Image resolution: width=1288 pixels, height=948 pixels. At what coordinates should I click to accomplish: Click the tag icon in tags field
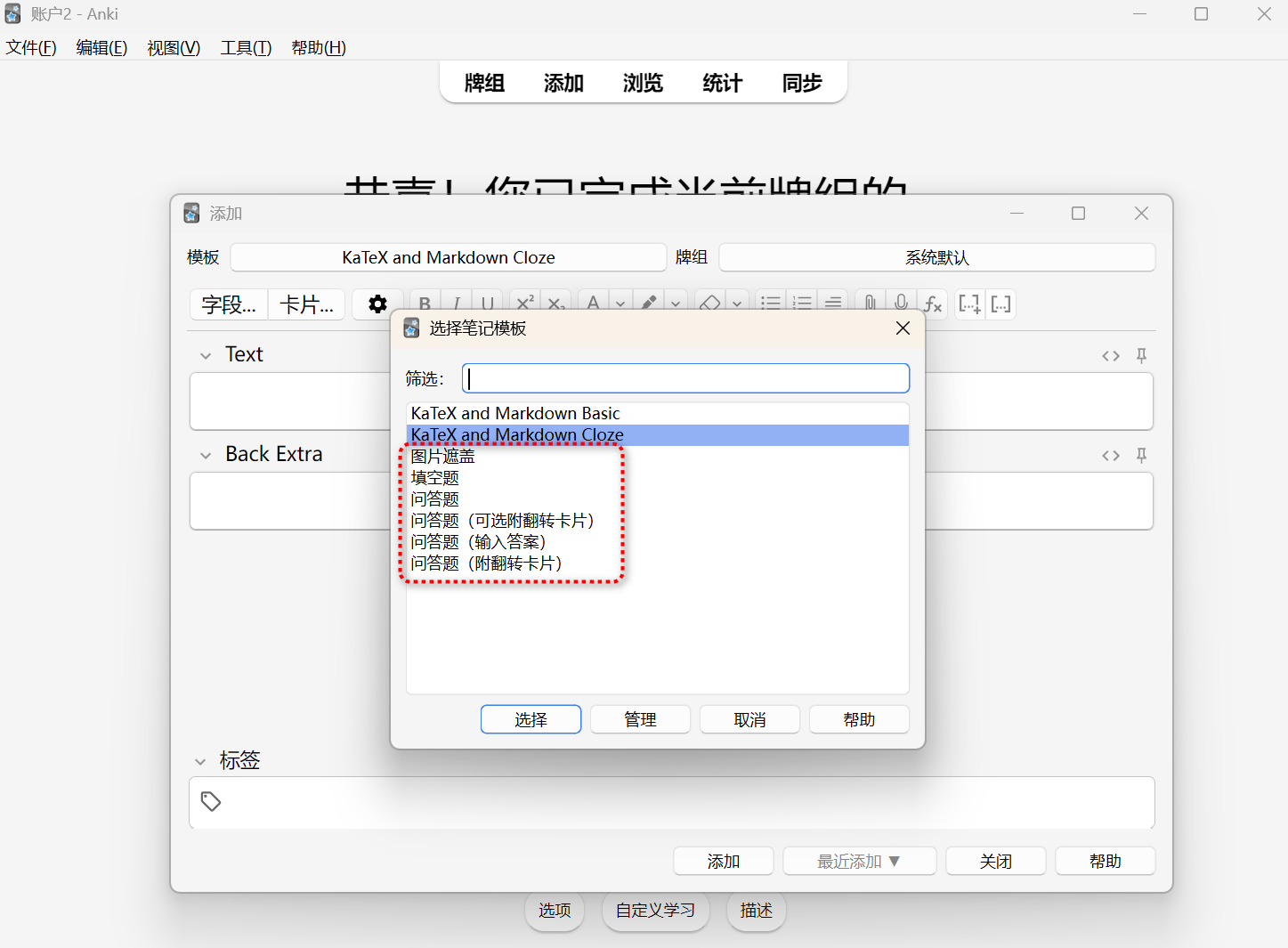pos(211,801)
